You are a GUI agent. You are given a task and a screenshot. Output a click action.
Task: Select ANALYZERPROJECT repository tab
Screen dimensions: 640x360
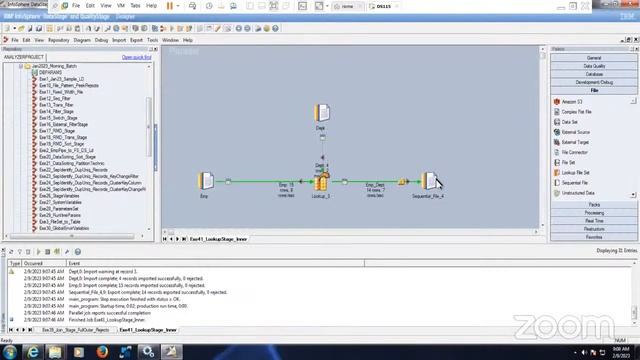coord(23,57)
